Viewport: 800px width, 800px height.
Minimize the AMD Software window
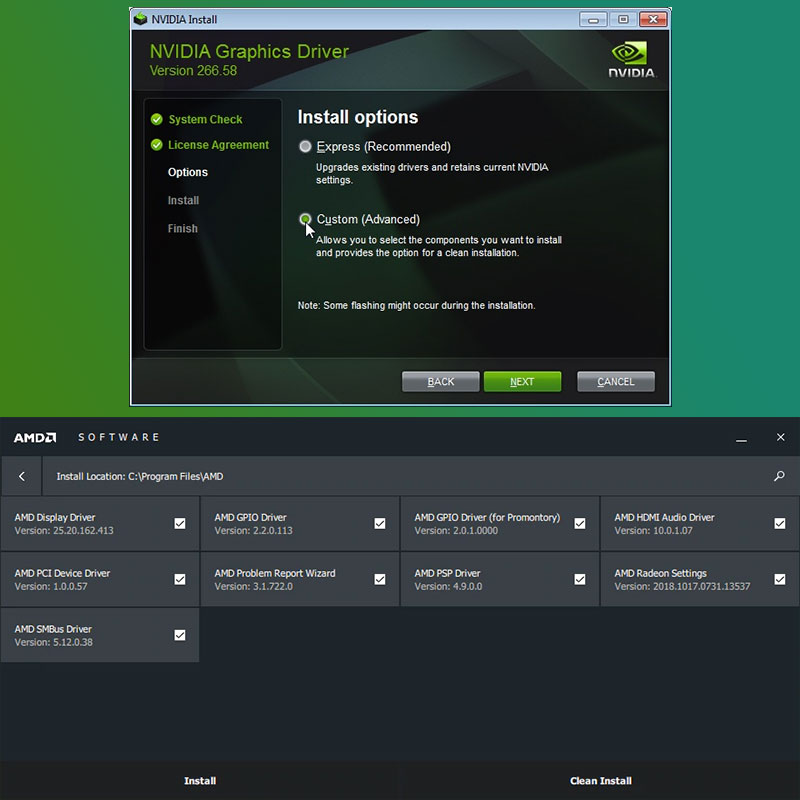coord(741,438)
